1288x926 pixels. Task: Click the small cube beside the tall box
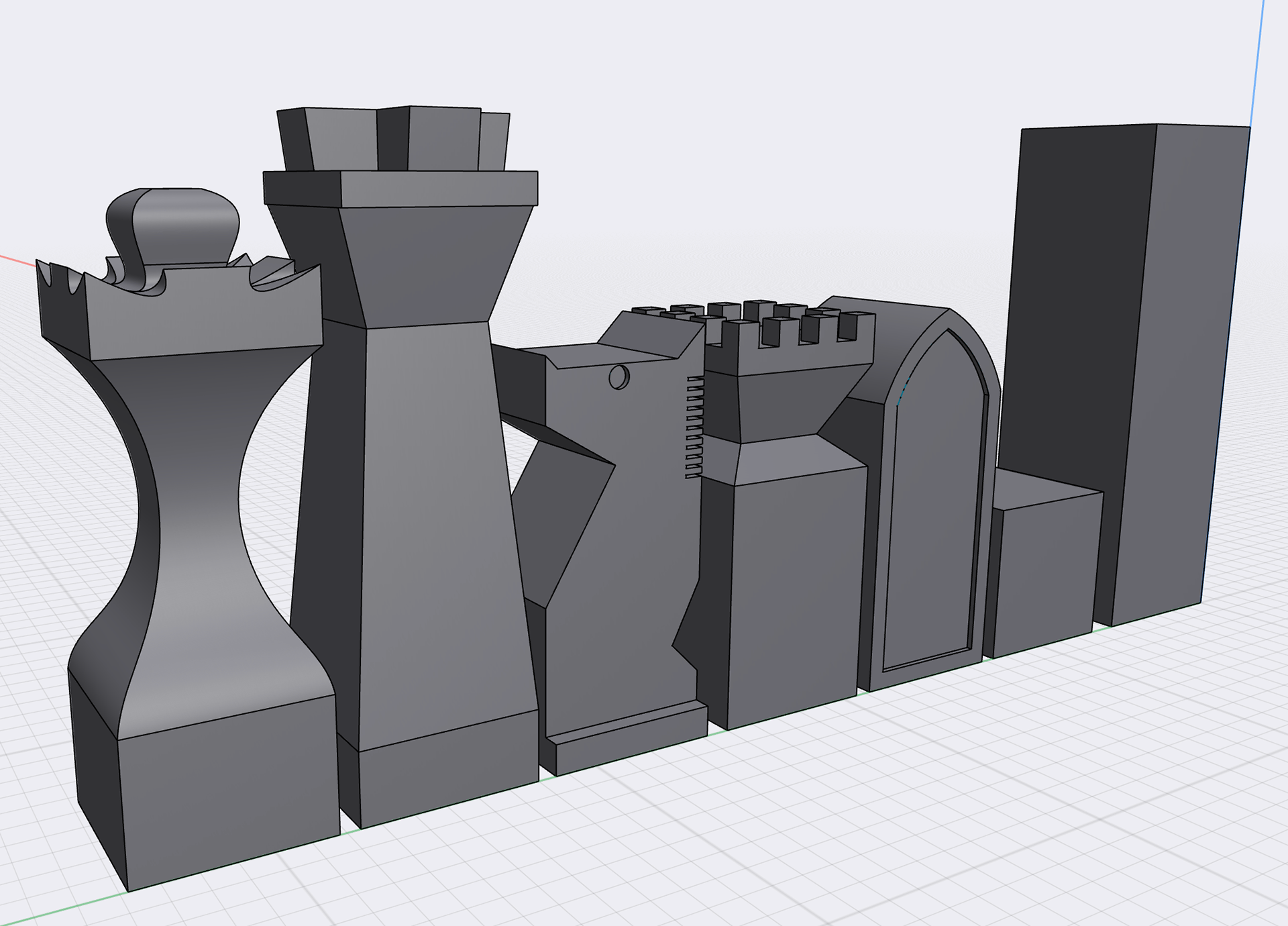tap(1046, 570)
